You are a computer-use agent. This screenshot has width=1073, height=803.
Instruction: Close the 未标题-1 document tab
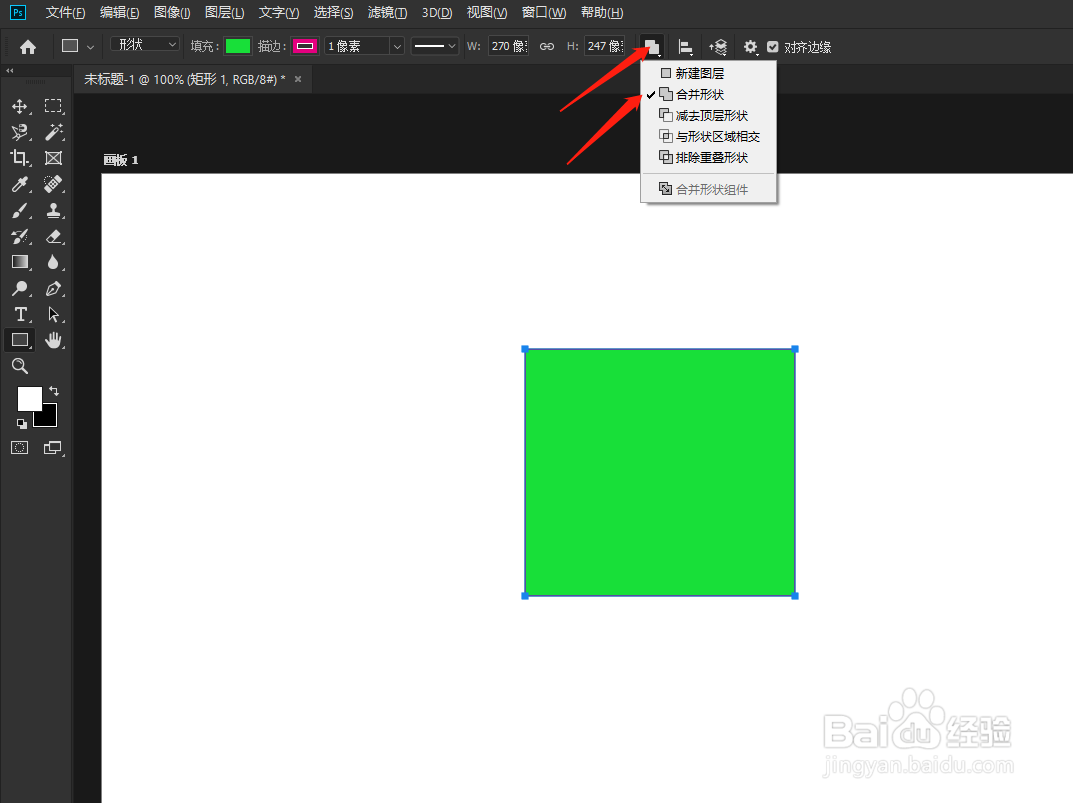click(298, 79)
